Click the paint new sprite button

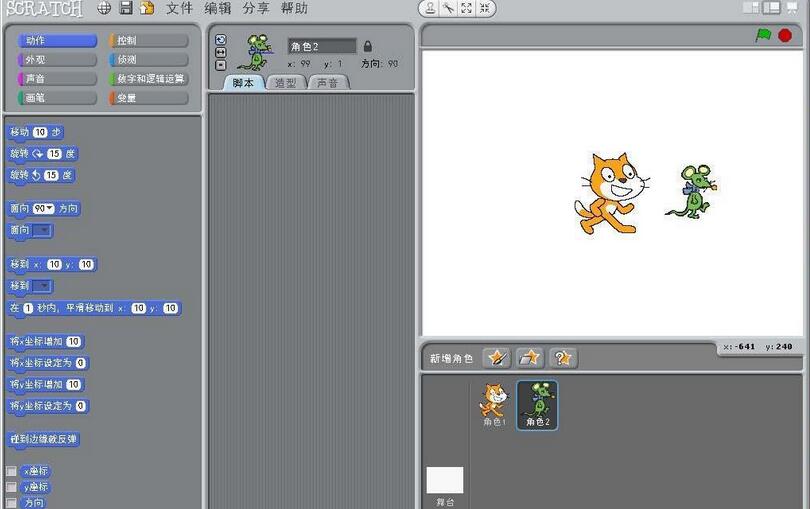496,357
